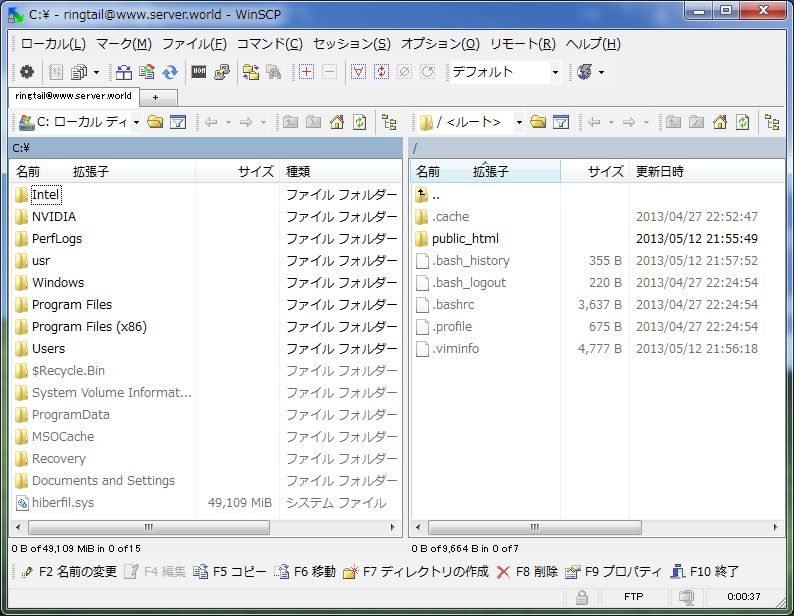Click F7 ディレクトリの作成 button

point(416,572)
